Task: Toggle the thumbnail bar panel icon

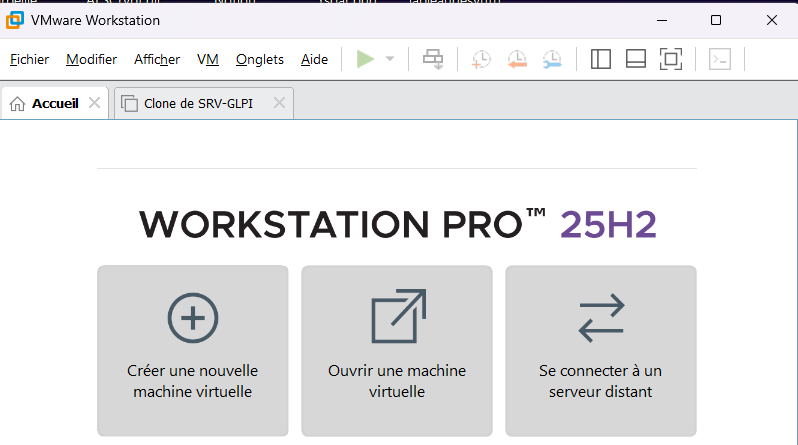Action: coord(636,59)
